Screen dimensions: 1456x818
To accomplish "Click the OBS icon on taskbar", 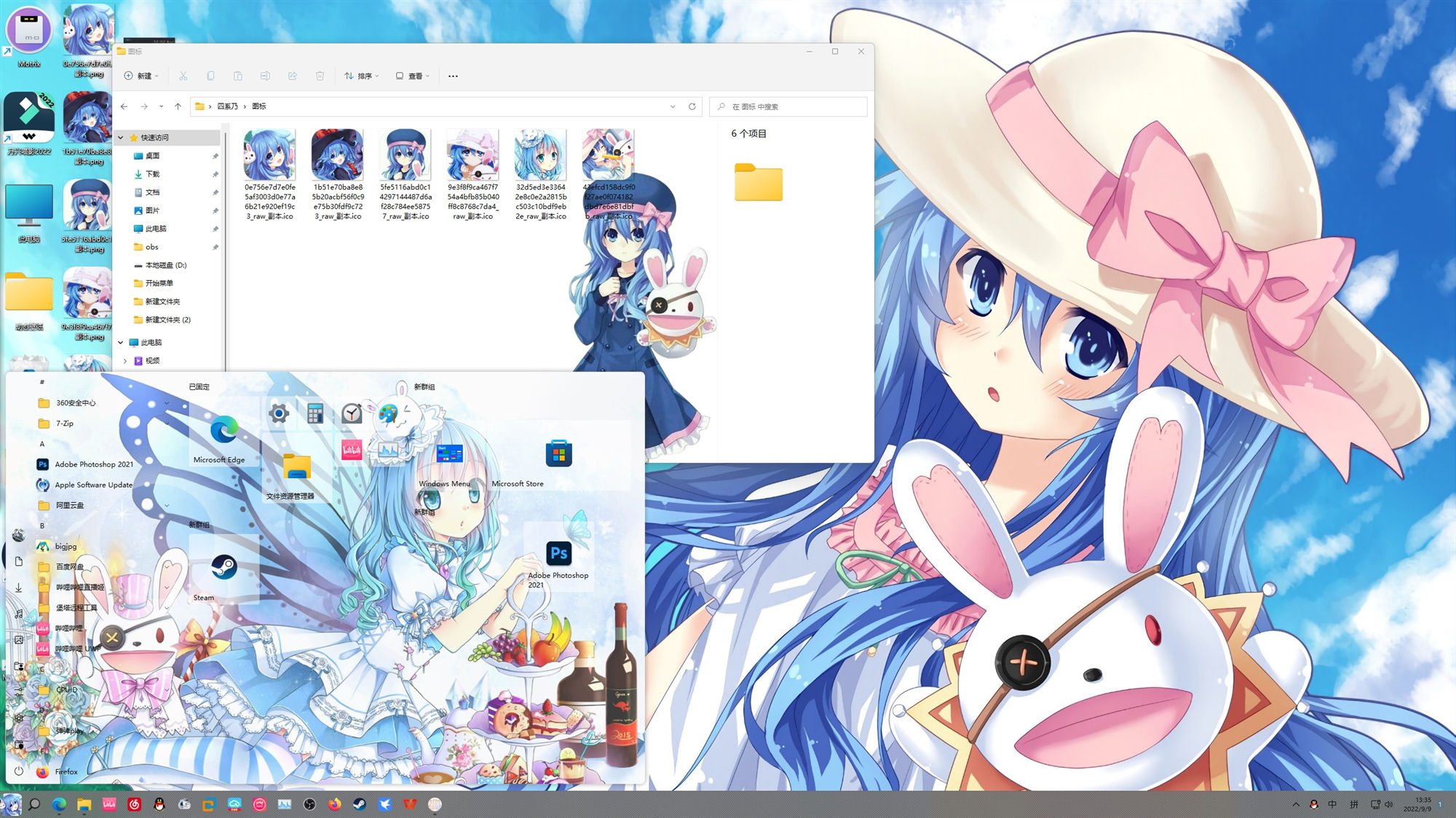I will (x=309, y=804).
